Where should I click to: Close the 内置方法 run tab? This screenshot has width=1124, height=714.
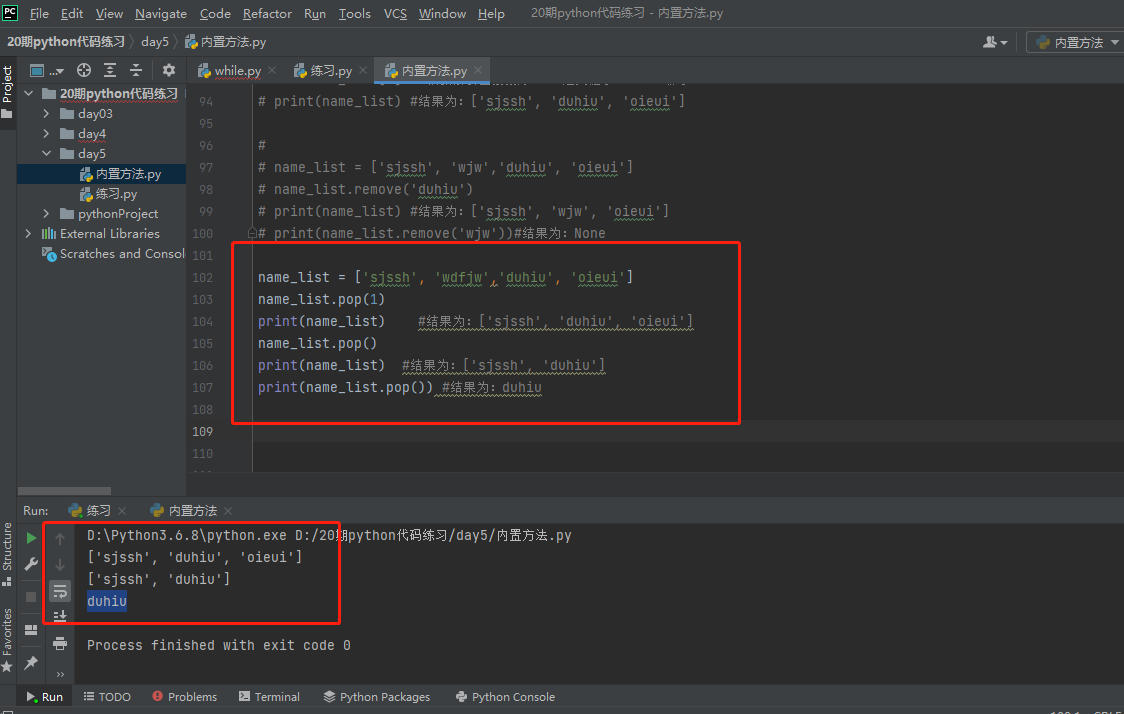point(228,510)
